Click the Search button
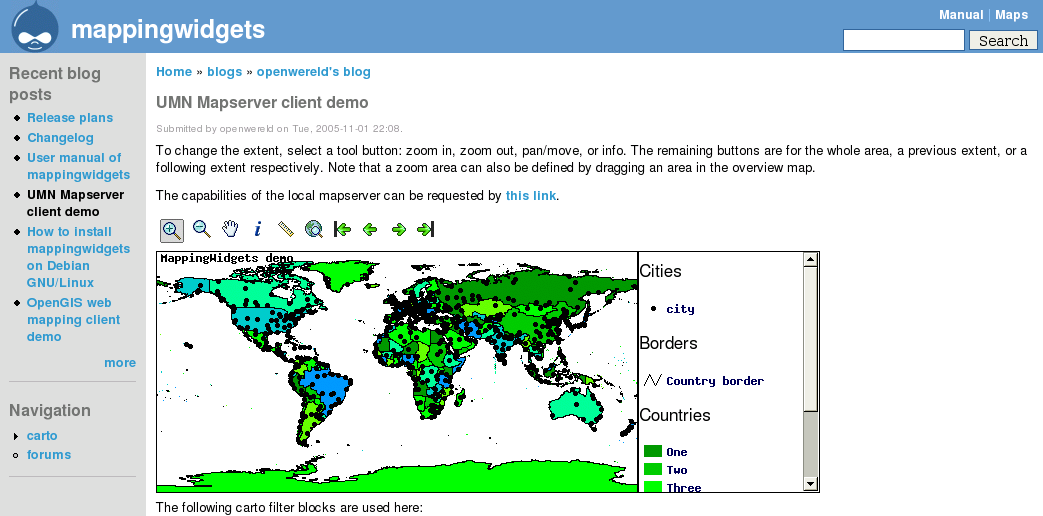Viewport: 1043px width, 516px height. [1003, 41]
